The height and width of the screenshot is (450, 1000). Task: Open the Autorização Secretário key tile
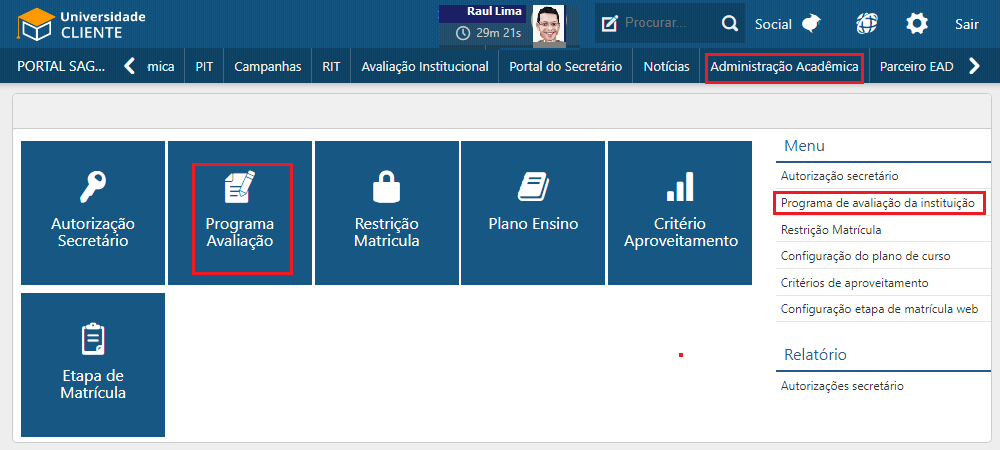[x=93, y=213]
